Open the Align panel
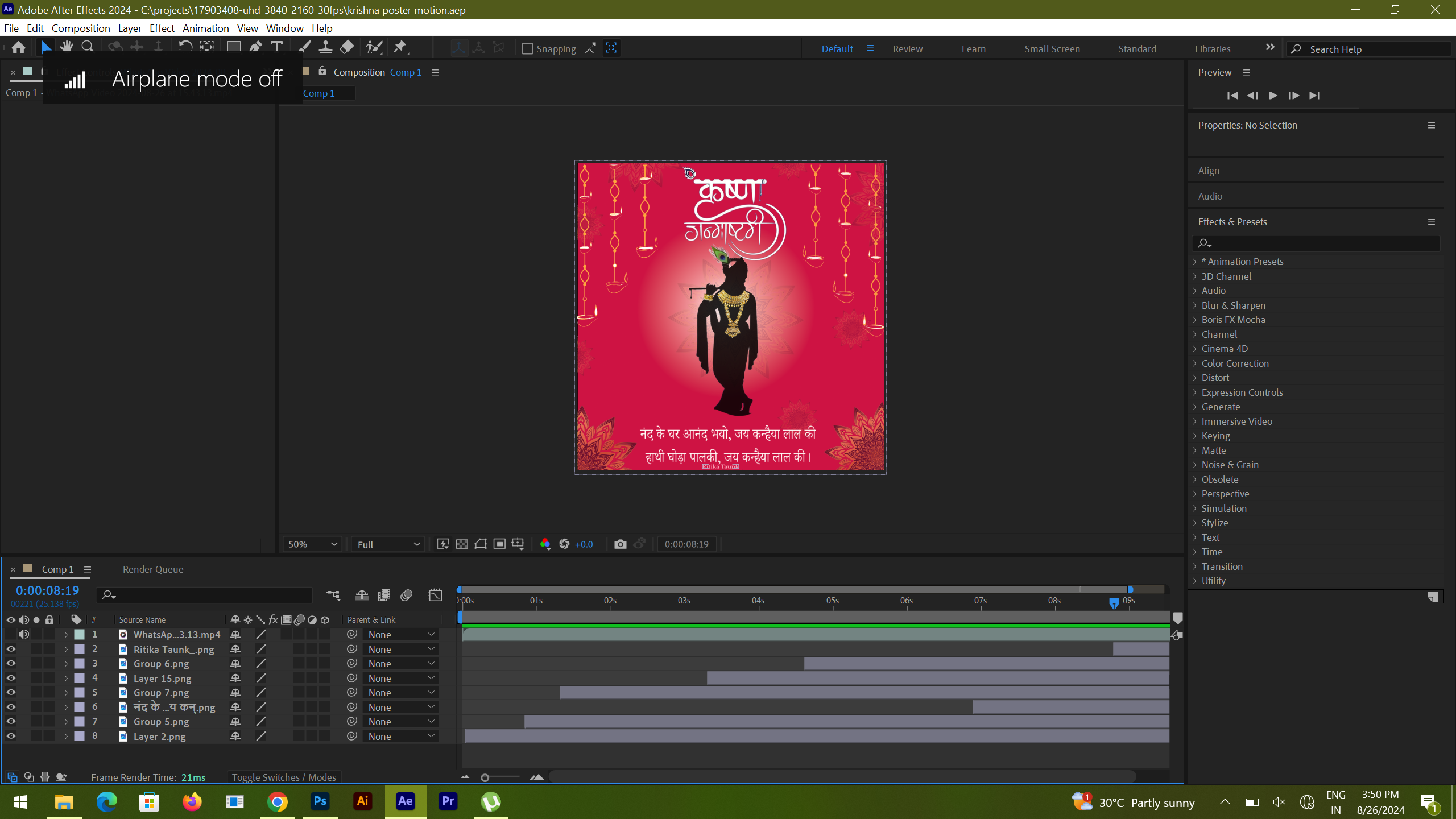Viewport: 1456px width, 819px height. point(1209,171)
